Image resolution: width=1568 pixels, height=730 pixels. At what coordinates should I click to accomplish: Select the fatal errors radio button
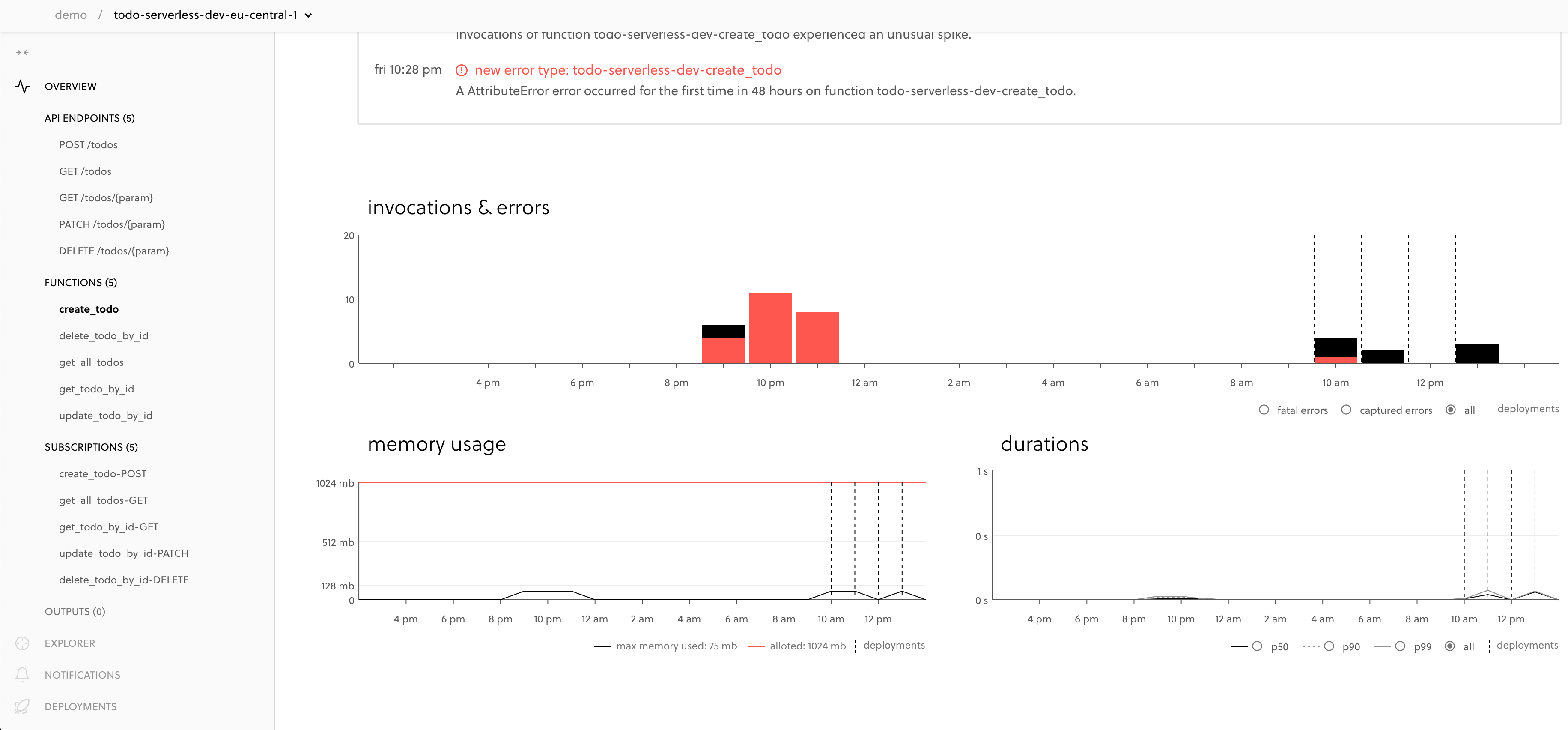tap(1264, 410)
